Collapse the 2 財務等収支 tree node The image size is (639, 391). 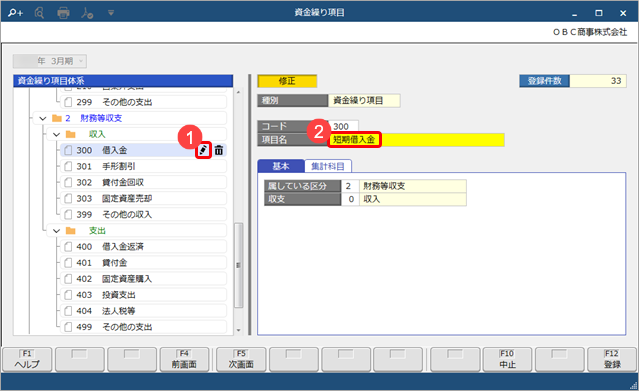43,118
